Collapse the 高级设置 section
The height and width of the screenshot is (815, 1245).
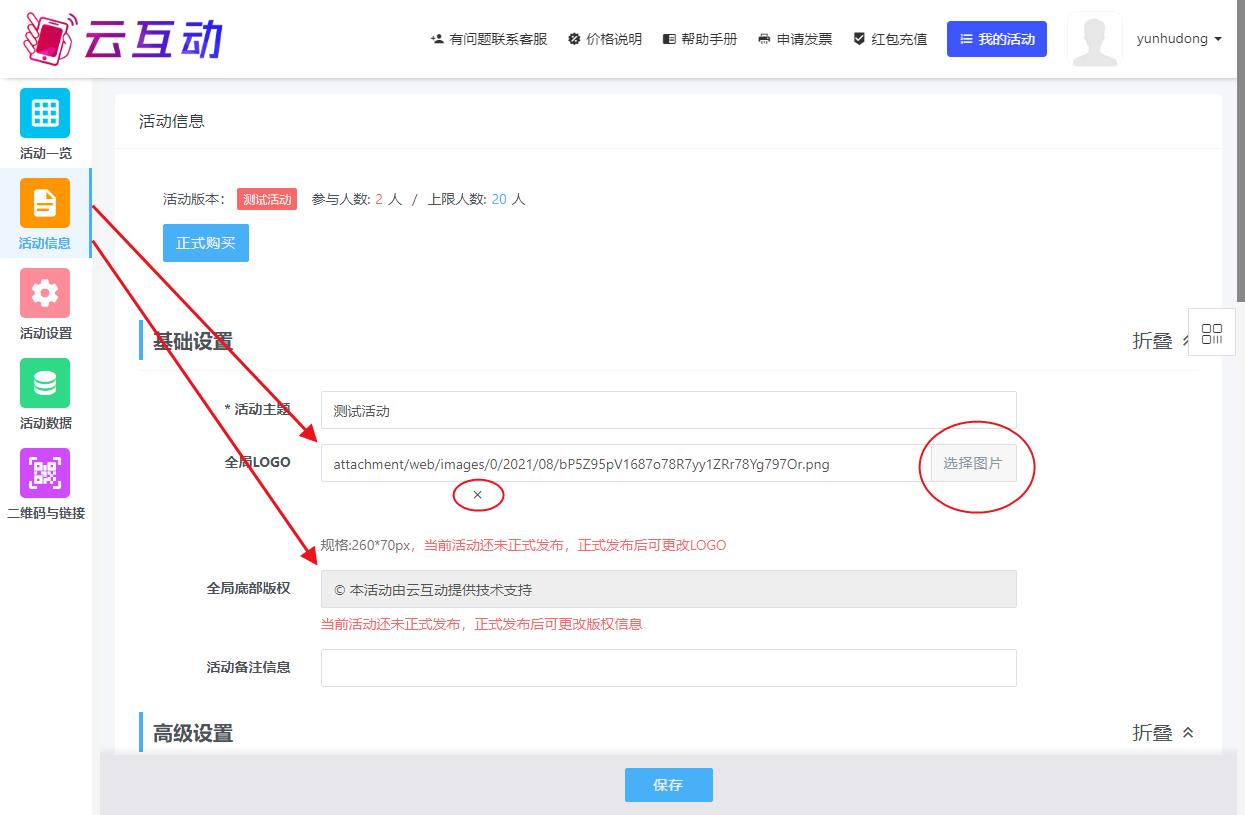pos(1162,733)
